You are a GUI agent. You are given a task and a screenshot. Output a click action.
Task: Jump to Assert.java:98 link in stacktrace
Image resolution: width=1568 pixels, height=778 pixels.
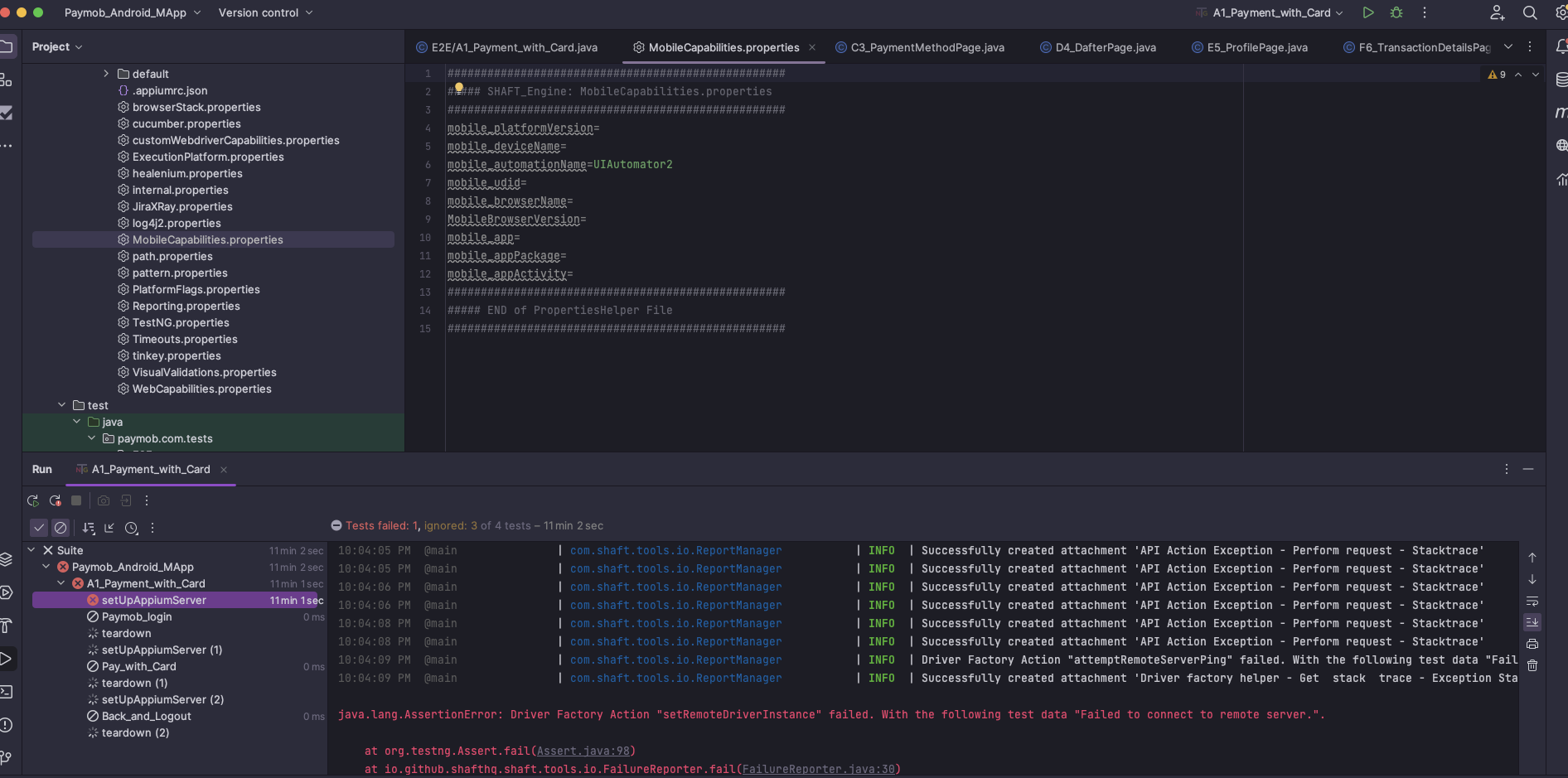coord(584,751)
